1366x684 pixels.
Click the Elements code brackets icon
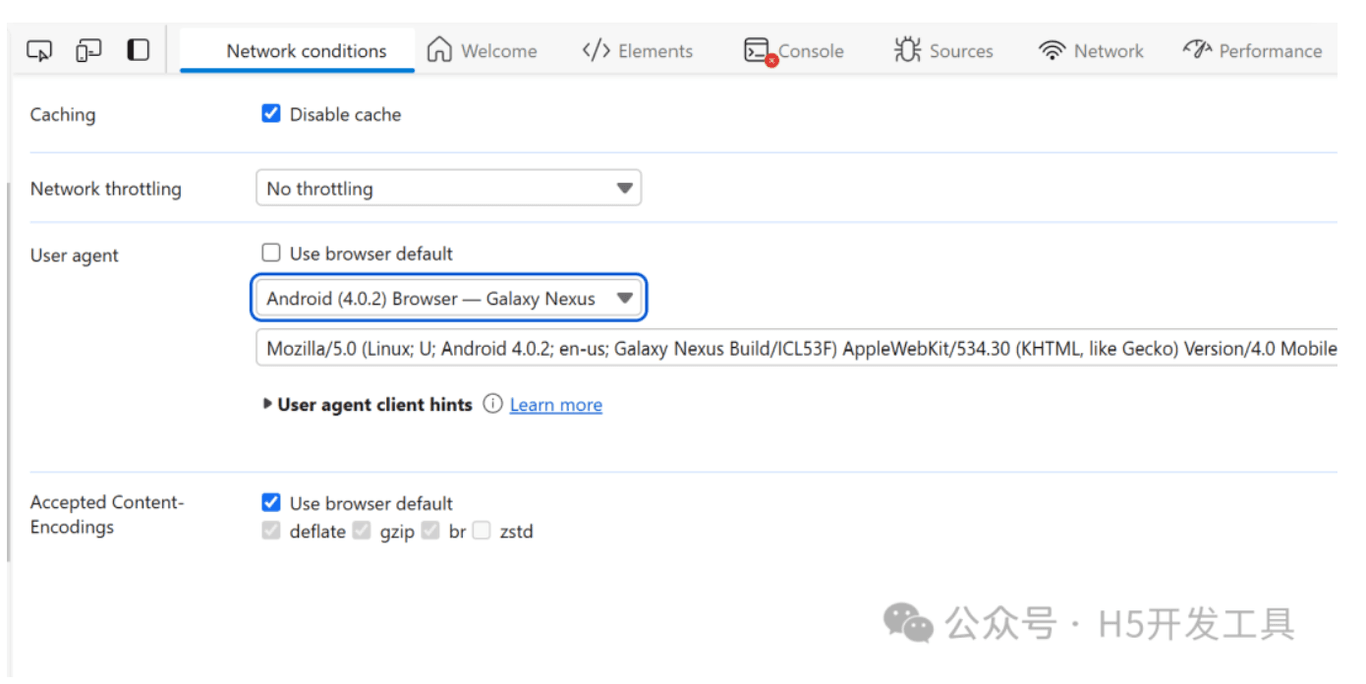(596, 50)
